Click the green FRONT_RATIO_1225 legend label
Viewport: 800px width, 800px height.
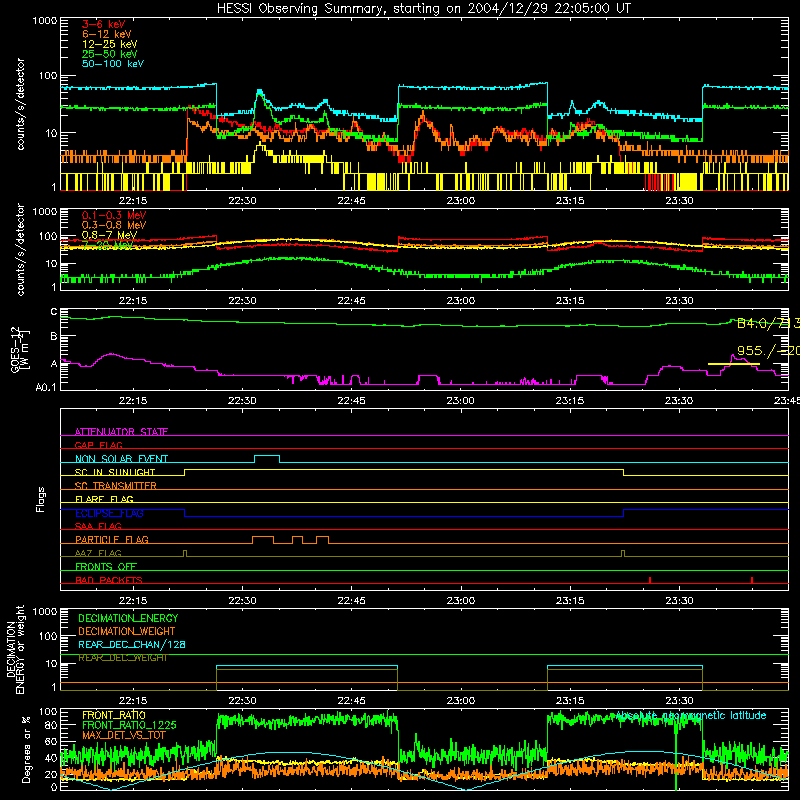pos(129,725)
